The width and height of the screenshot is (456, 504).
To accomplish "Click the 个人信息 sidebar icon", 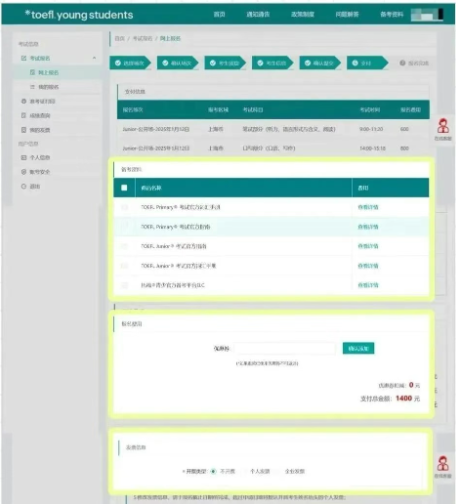I will coord(24,157).
